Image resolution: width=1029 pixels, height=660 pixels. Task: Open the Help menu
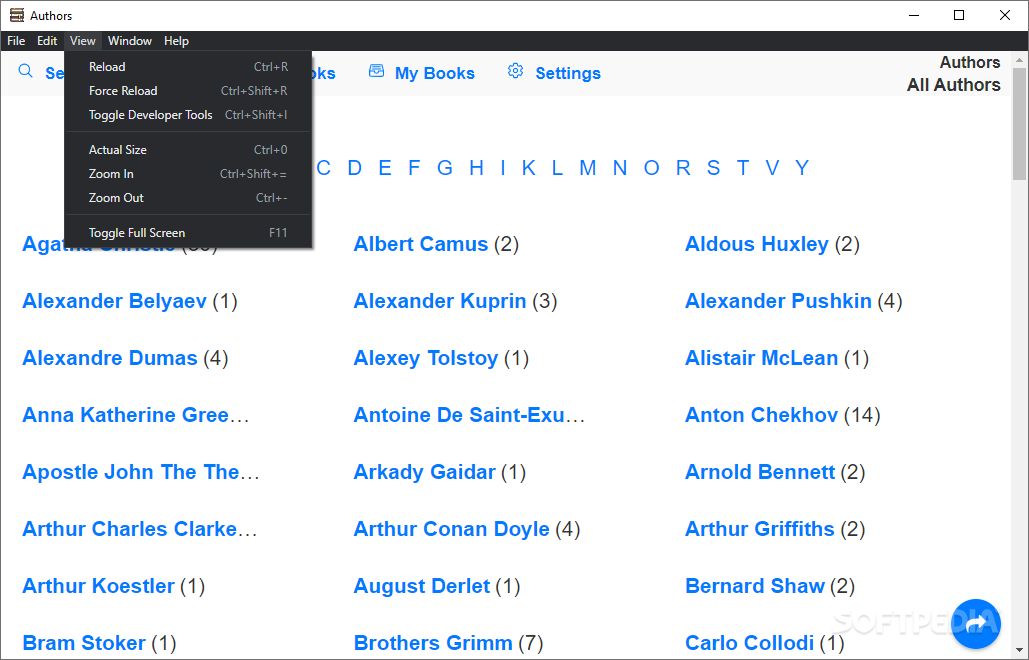[177, 41]
